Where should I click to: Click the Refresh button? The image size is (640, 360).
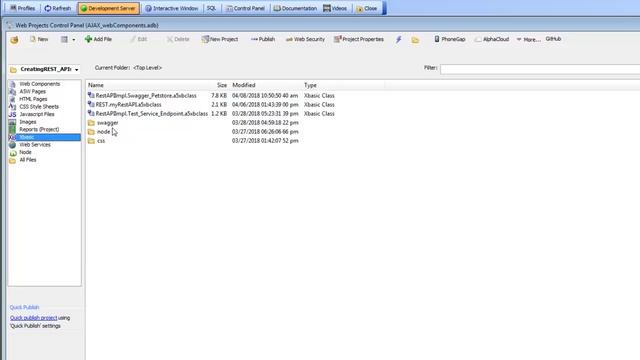click(58, 8)
